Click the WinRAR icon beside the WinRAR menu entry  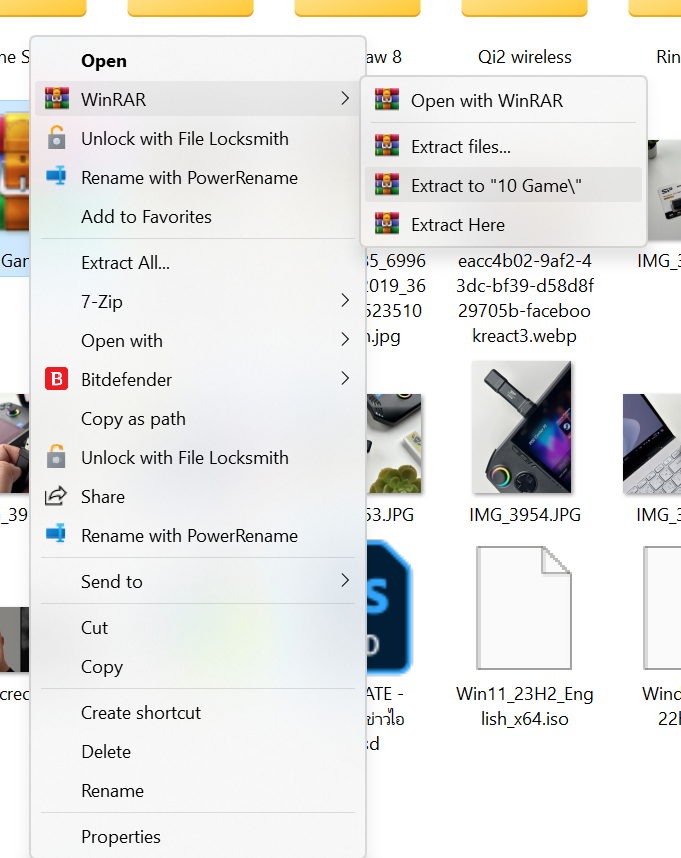coord(57,98)
